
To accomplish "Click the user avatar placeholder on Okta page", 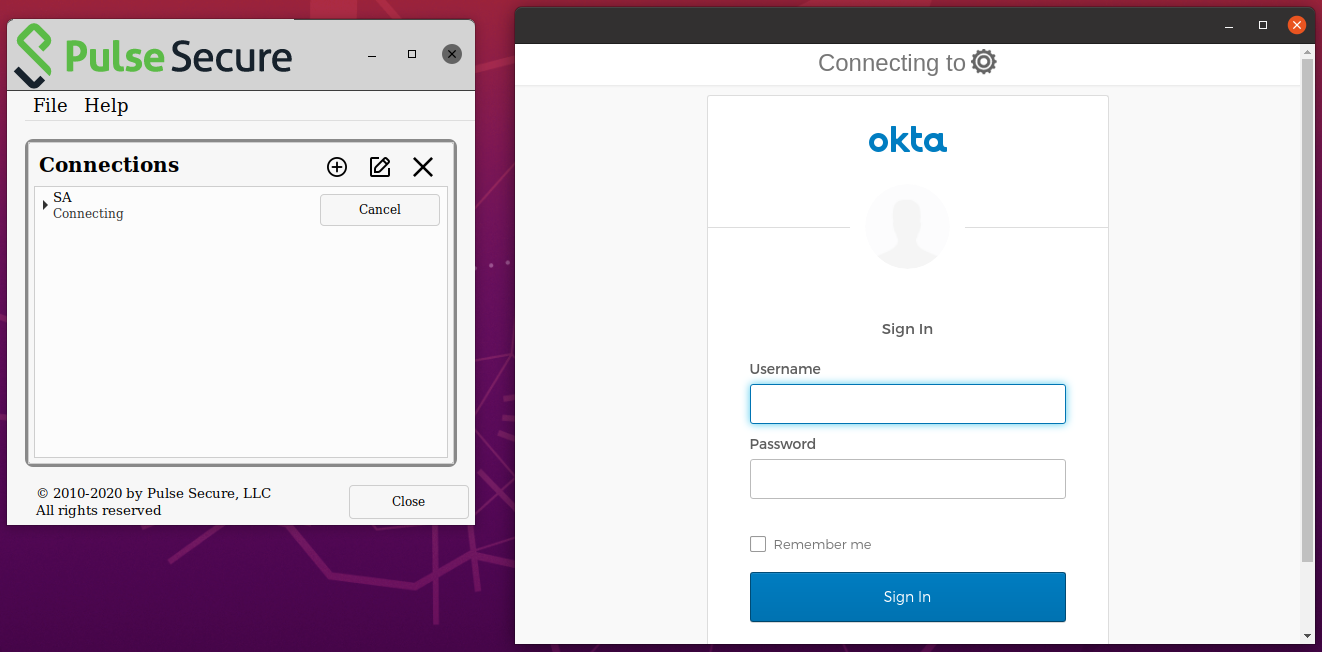I will pyautogui.click(x=907, y=227).
